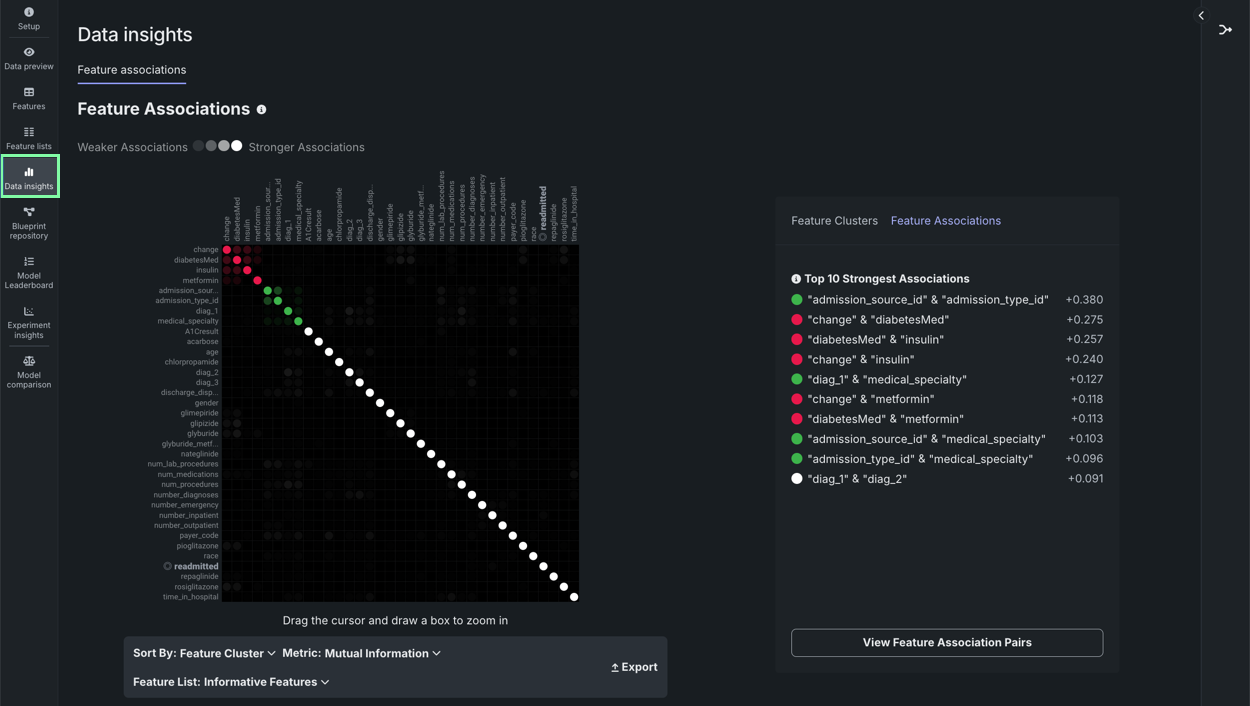Switch to Feature Clusters tab

coord(834,221)
